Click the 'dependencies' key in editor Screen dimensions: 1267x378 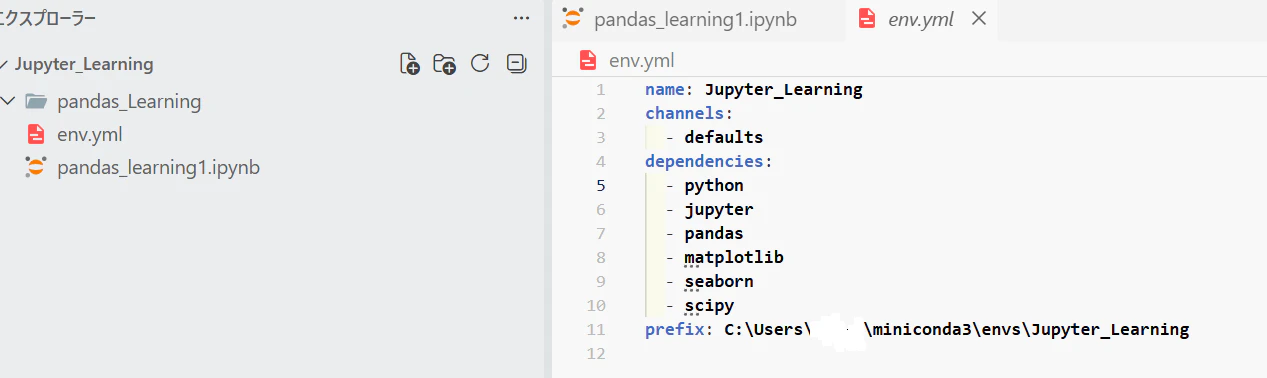(705, 161)
